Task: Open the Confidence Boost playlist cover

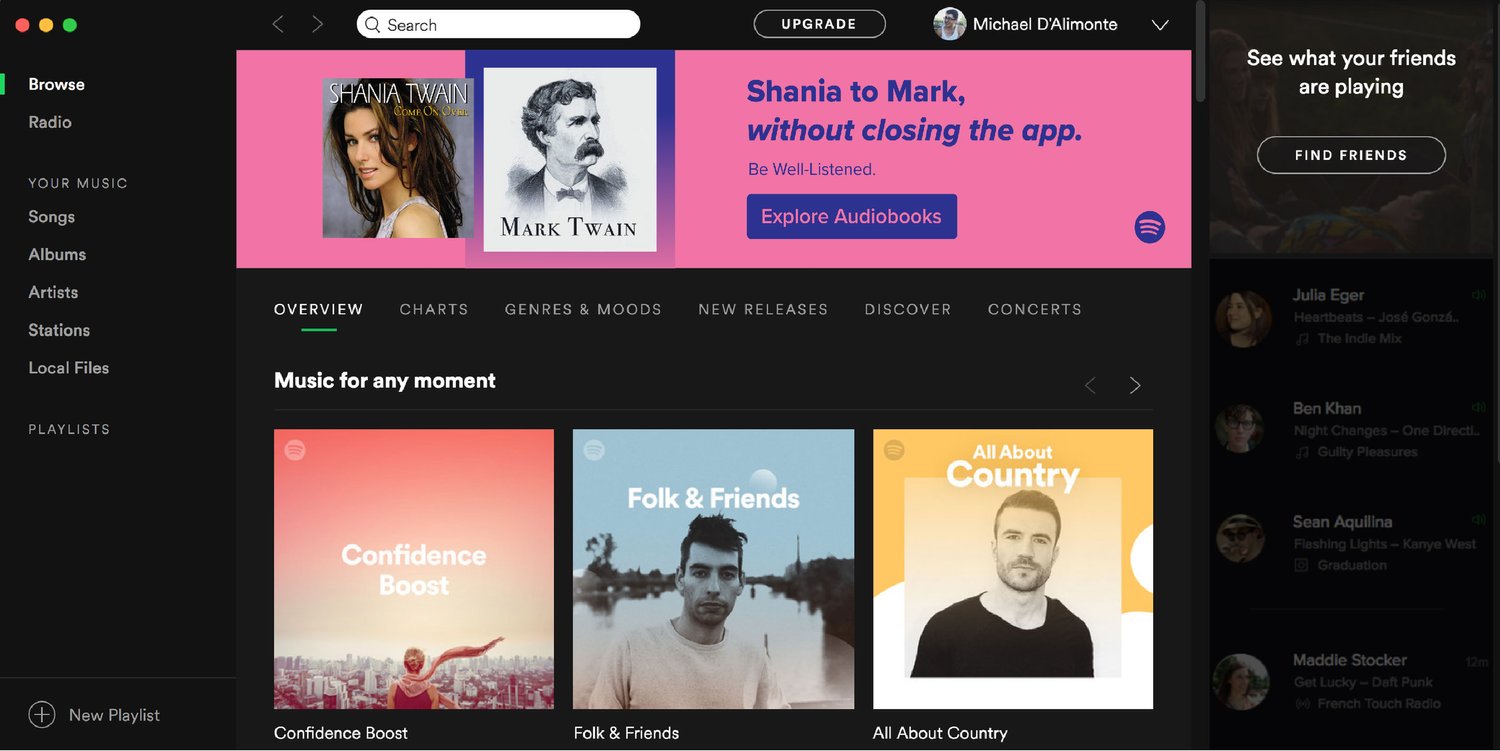Action: pyautogui.click(x=414, y=569)
